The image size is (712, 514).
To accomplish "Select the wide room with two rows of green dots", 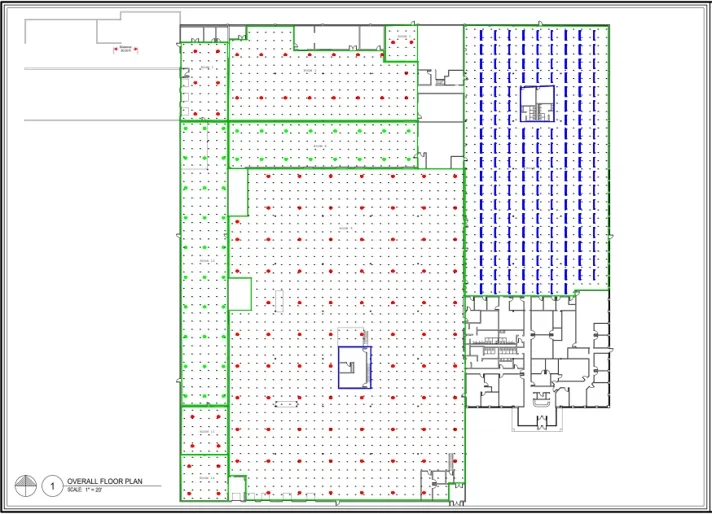I will point(323,145).
